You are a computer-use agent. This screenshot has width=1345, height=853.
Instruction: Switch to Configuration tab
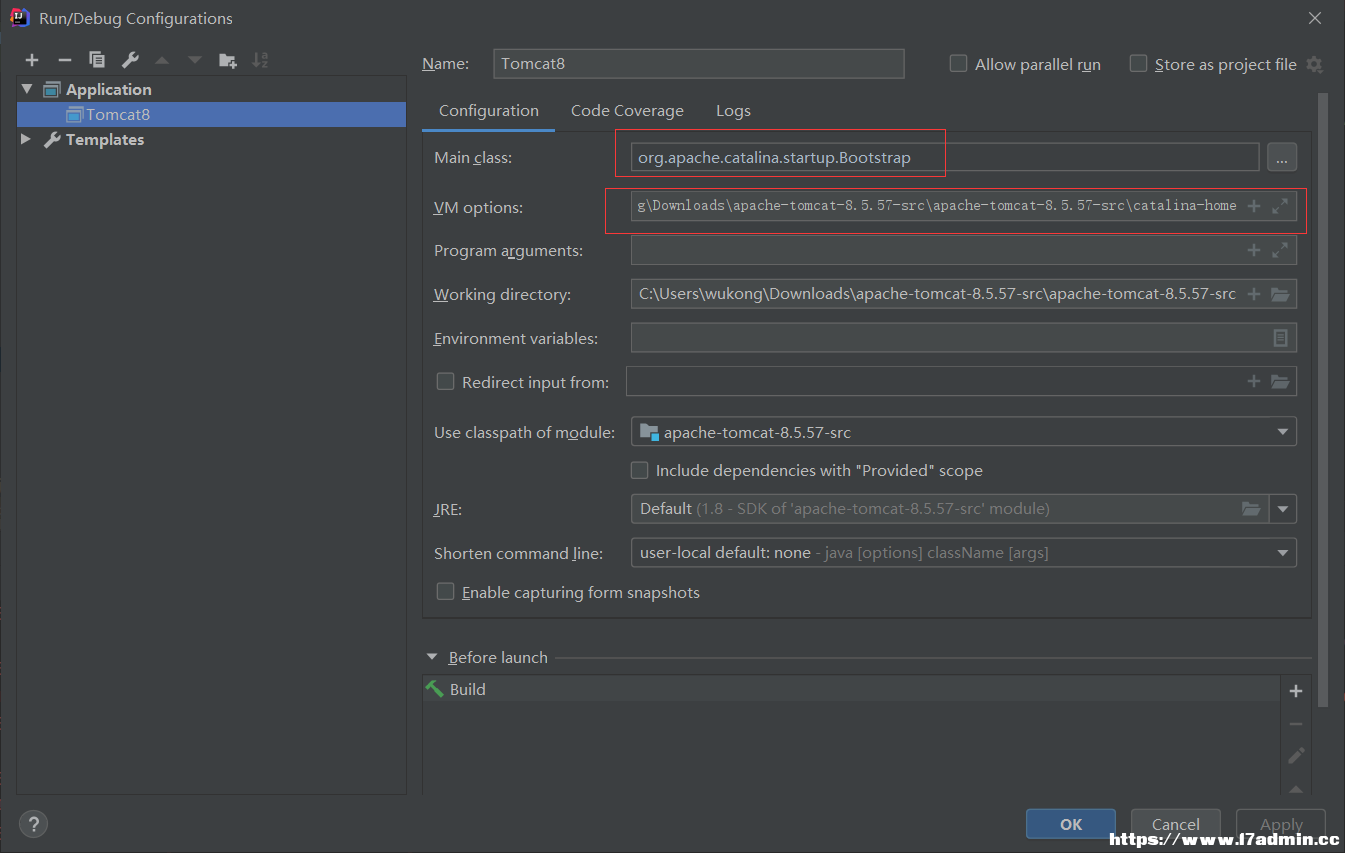coord(489,111)
